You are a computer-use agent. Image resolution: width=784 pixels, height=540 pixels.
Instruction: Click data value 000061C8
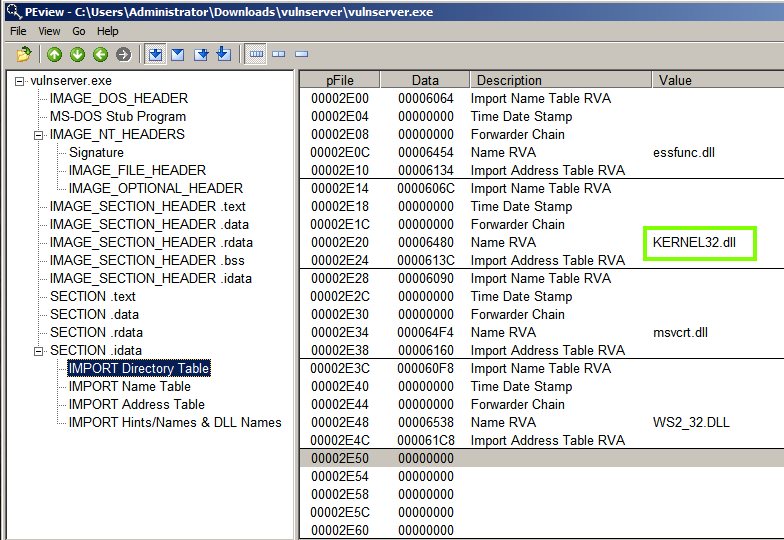coord(426,440)
